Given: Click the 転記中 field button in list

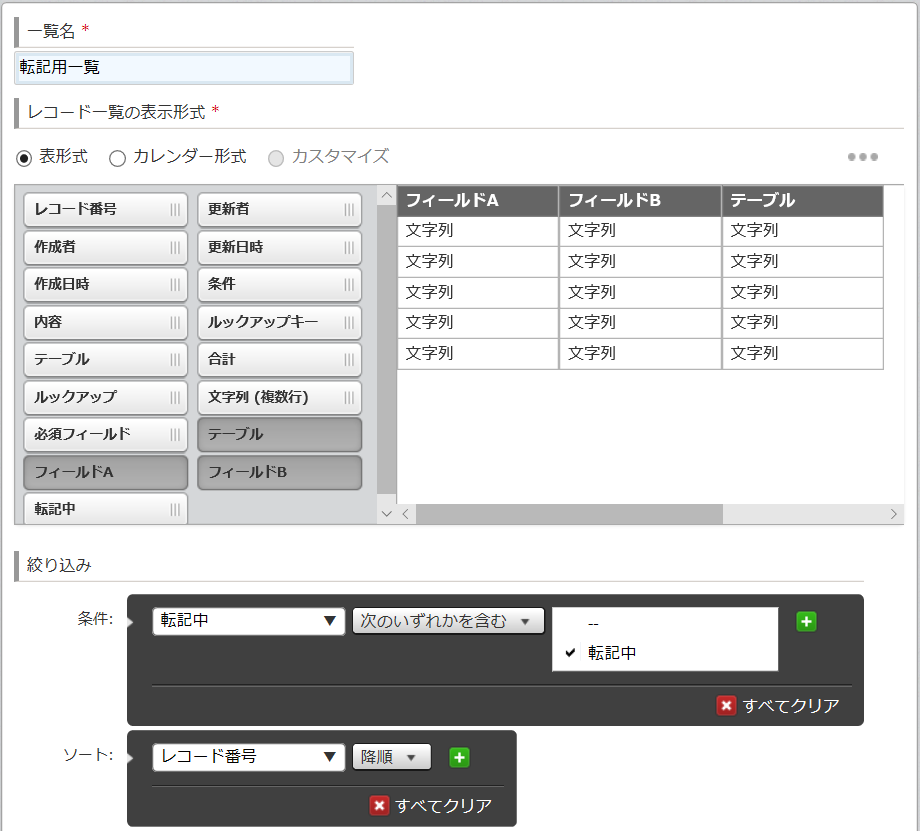Looking at the screenshot, I should click(106, 508).
